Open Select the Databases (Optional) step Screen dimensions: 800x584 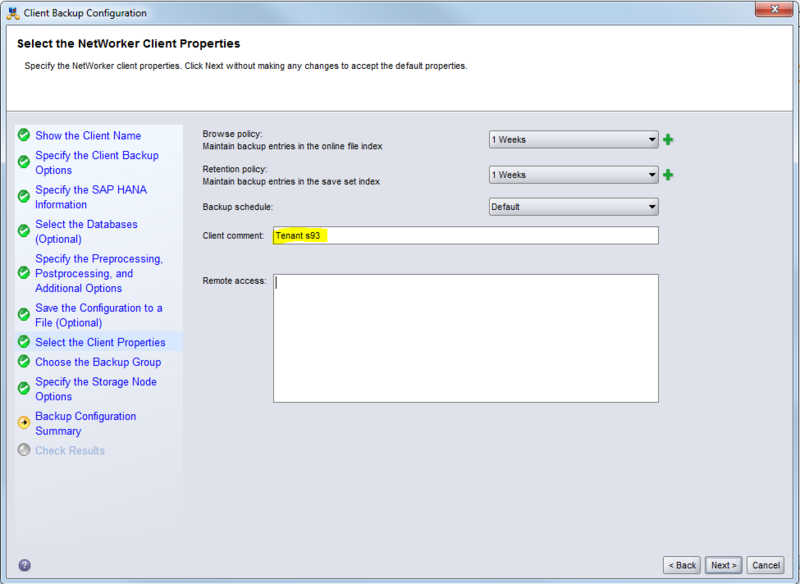click(x=86, y=232)
